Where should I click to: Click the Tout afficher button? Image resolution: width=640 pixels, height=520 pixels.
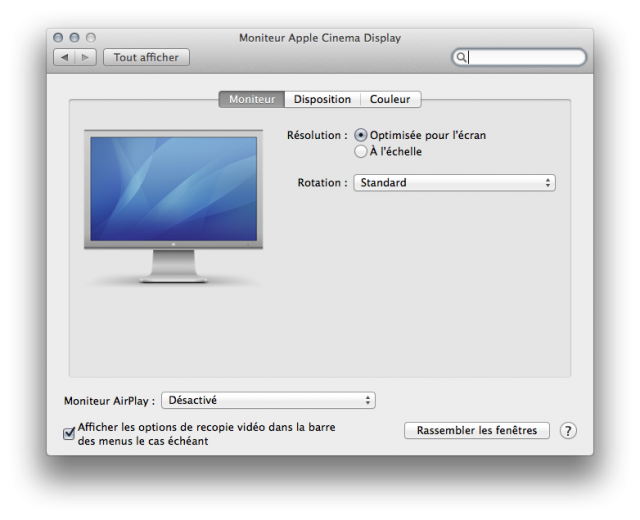(146, 58)
